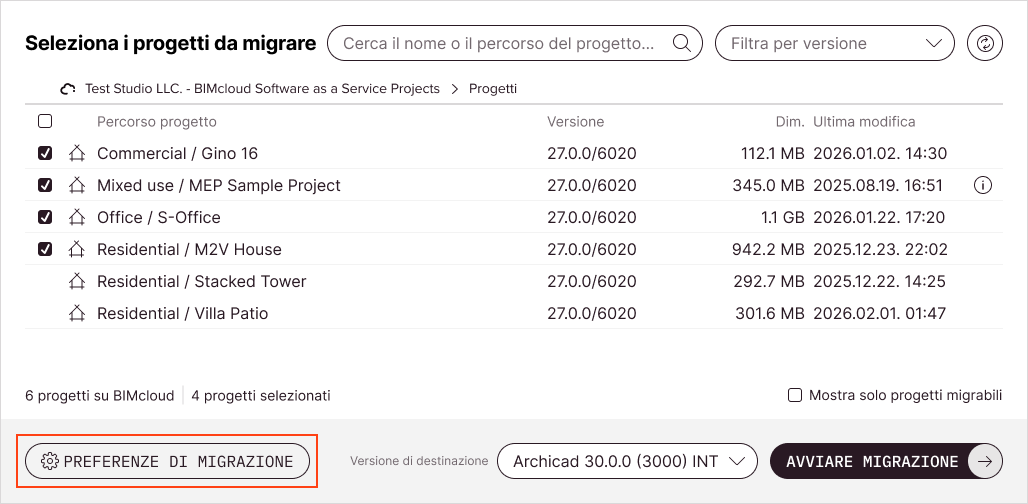The image size is (1028, 504).
Task: Click the info icon on MEP Sample Project row
Action: click(982, 185)
